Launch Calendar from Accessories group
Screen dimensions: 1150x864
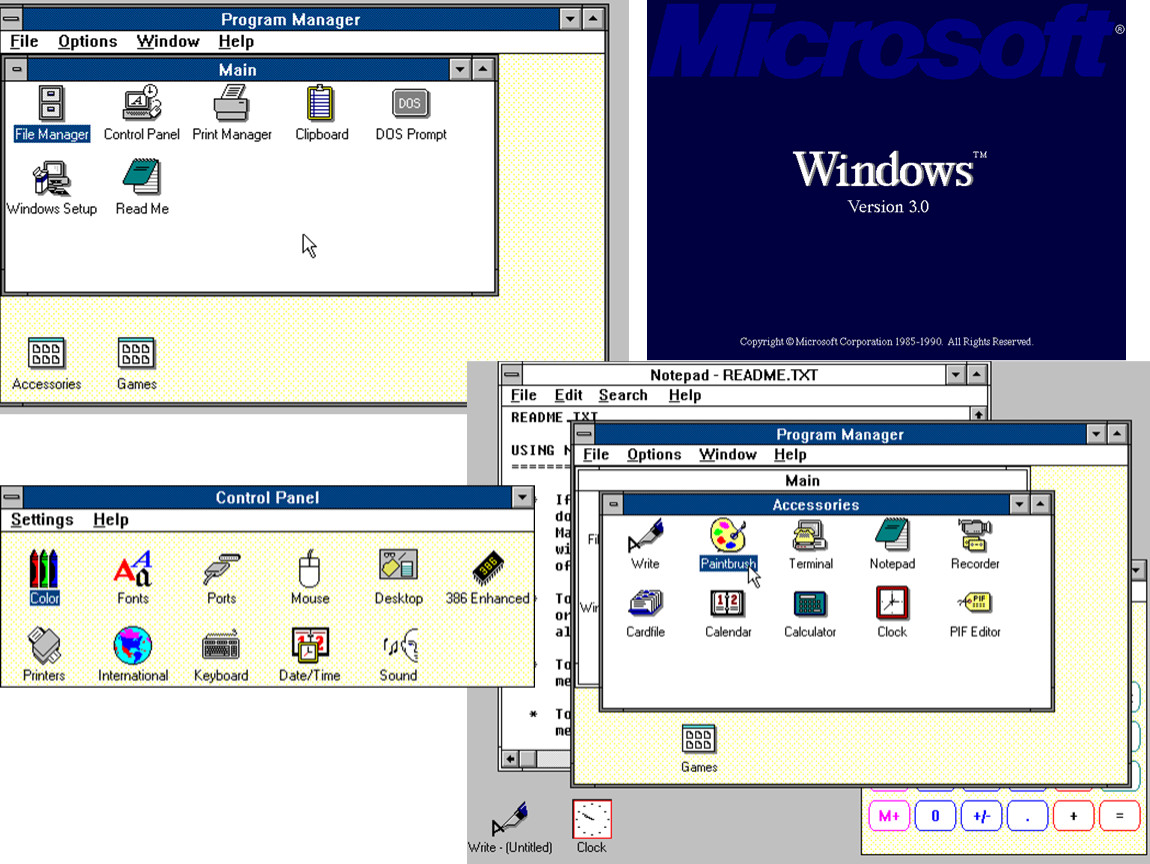pos(728,613)
